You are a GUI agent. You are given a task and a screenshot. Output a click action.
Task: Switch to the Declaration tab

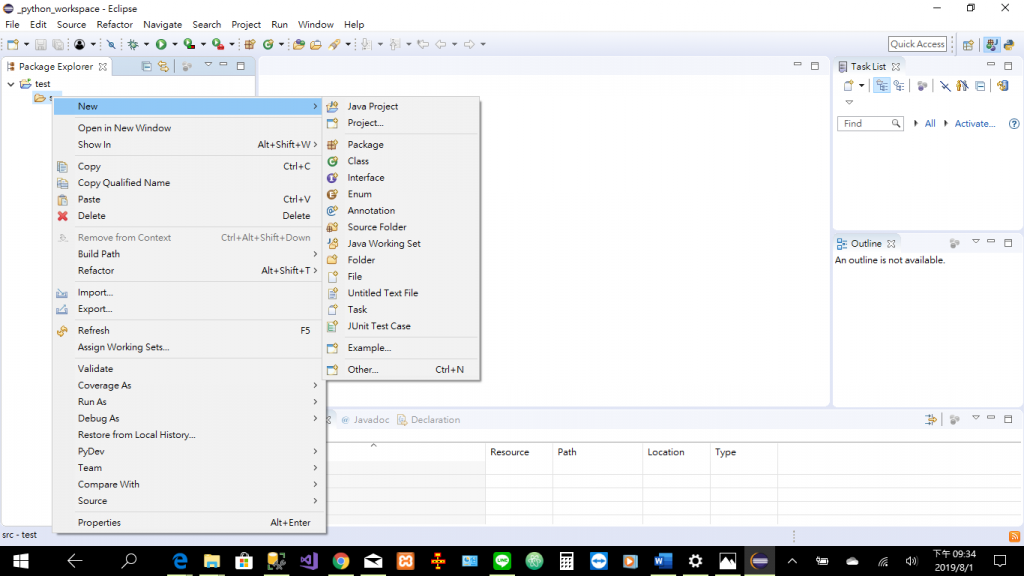click(428, 420)
